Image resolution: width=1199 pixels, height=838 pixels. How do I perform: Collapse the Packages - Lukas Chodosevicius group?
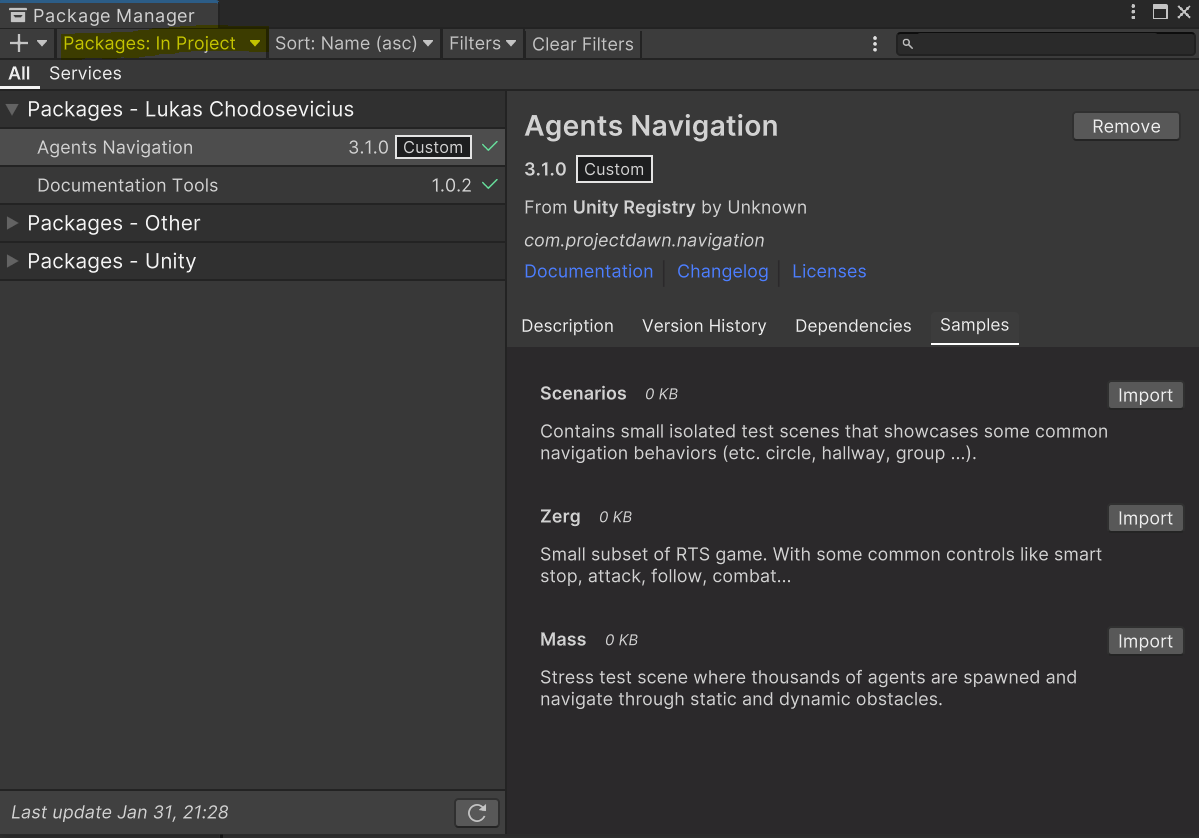tap(12, 109)
